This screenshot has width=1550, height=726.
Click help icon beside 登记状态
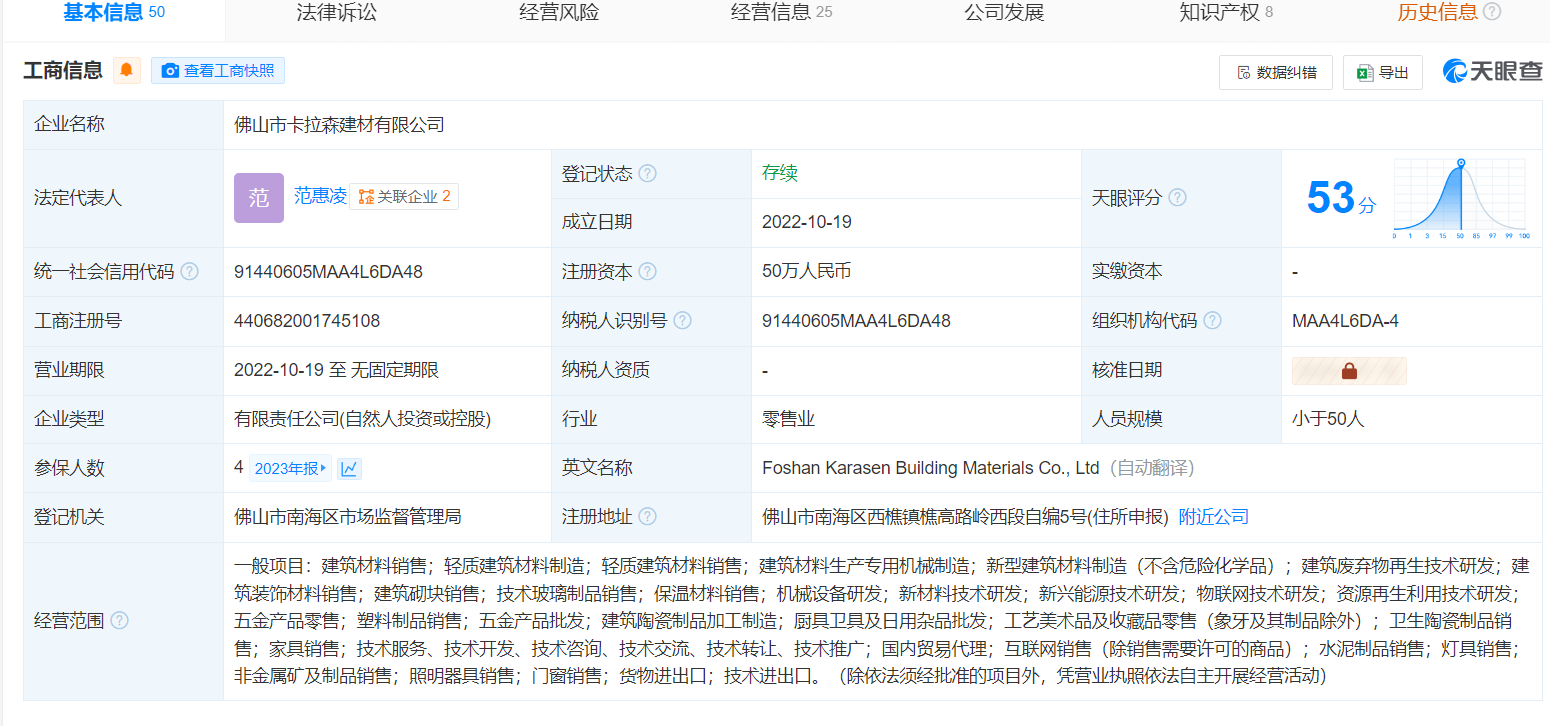(x=647, y=173)
